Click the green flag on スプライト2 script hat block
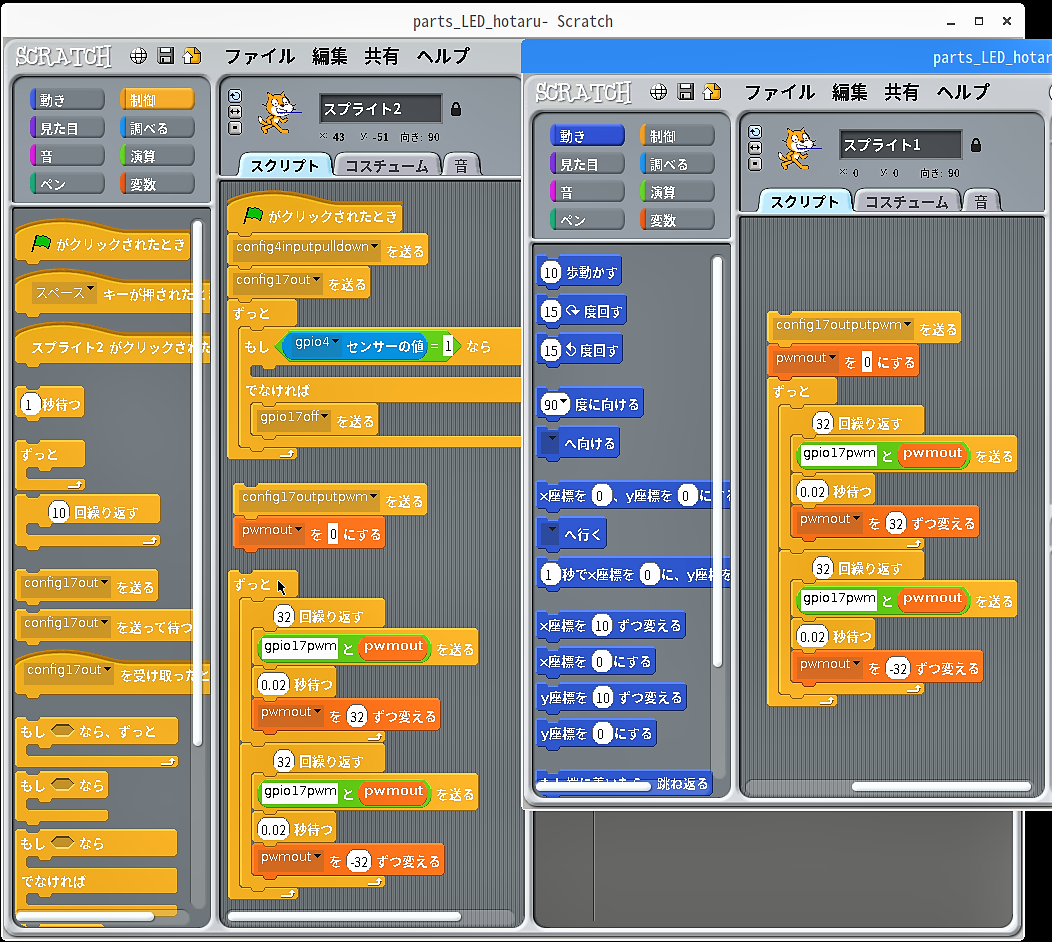 (253, 215)
